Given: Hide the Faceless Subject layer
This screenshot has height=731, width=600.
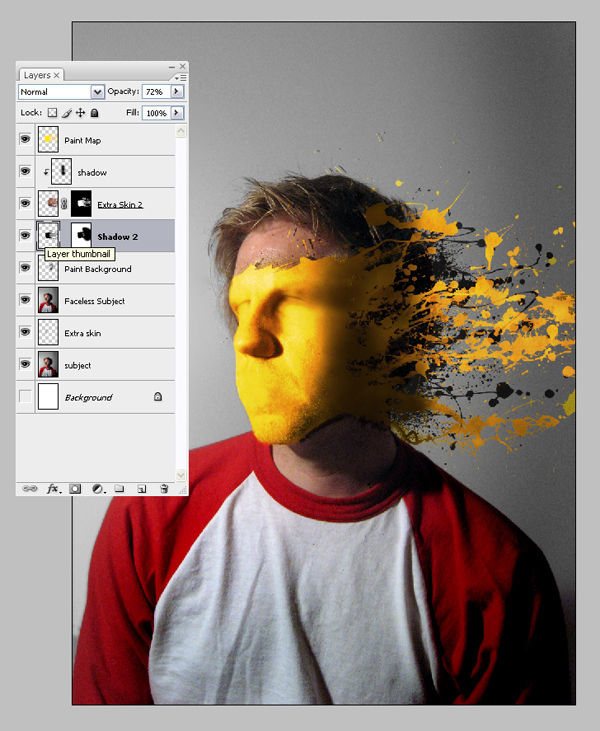Looking at the screenshot, I should click(x=25, y=300).
